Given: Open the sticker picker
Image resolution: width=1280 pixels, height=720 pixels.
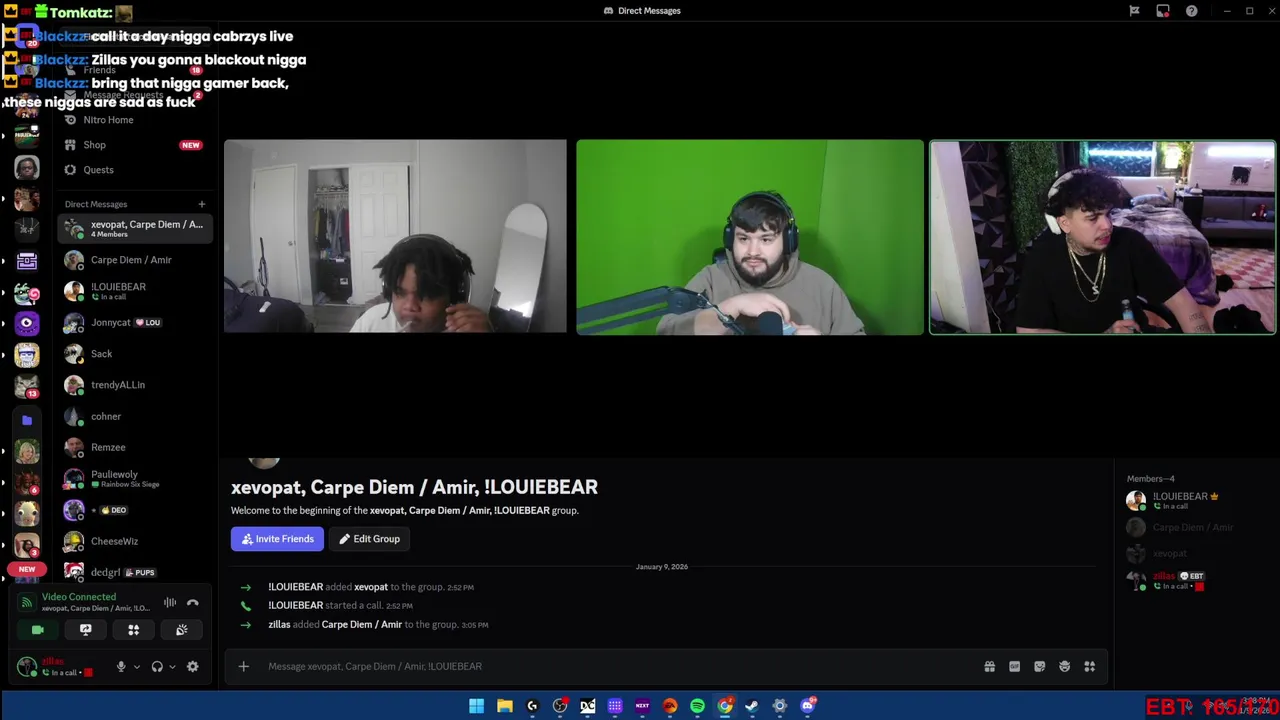Looking at the screenshot, I should tap(1039, 667).
